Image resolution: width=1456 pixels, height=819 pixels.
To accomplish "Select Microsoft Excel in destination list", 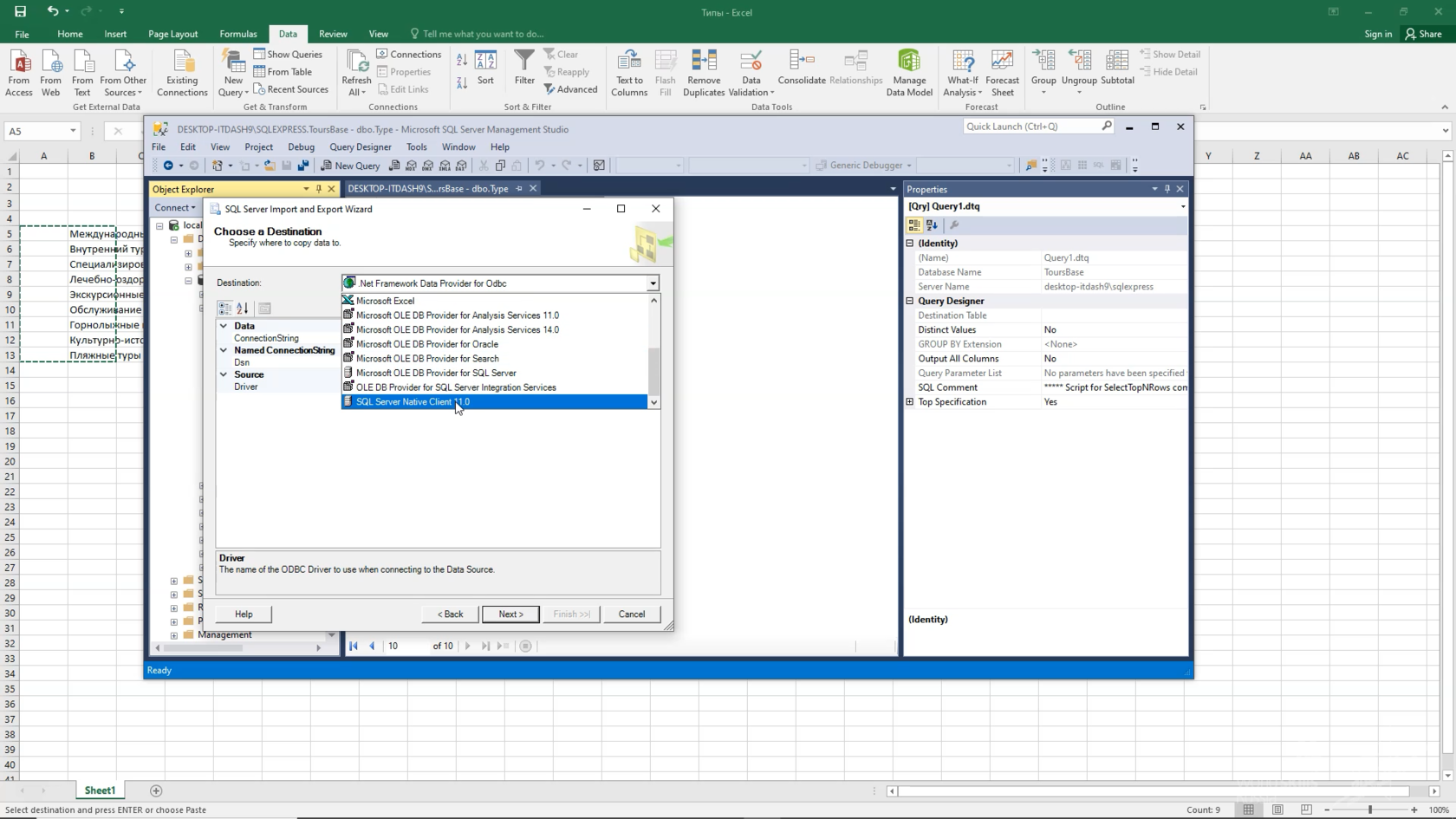I will click(x=495, y=301).
